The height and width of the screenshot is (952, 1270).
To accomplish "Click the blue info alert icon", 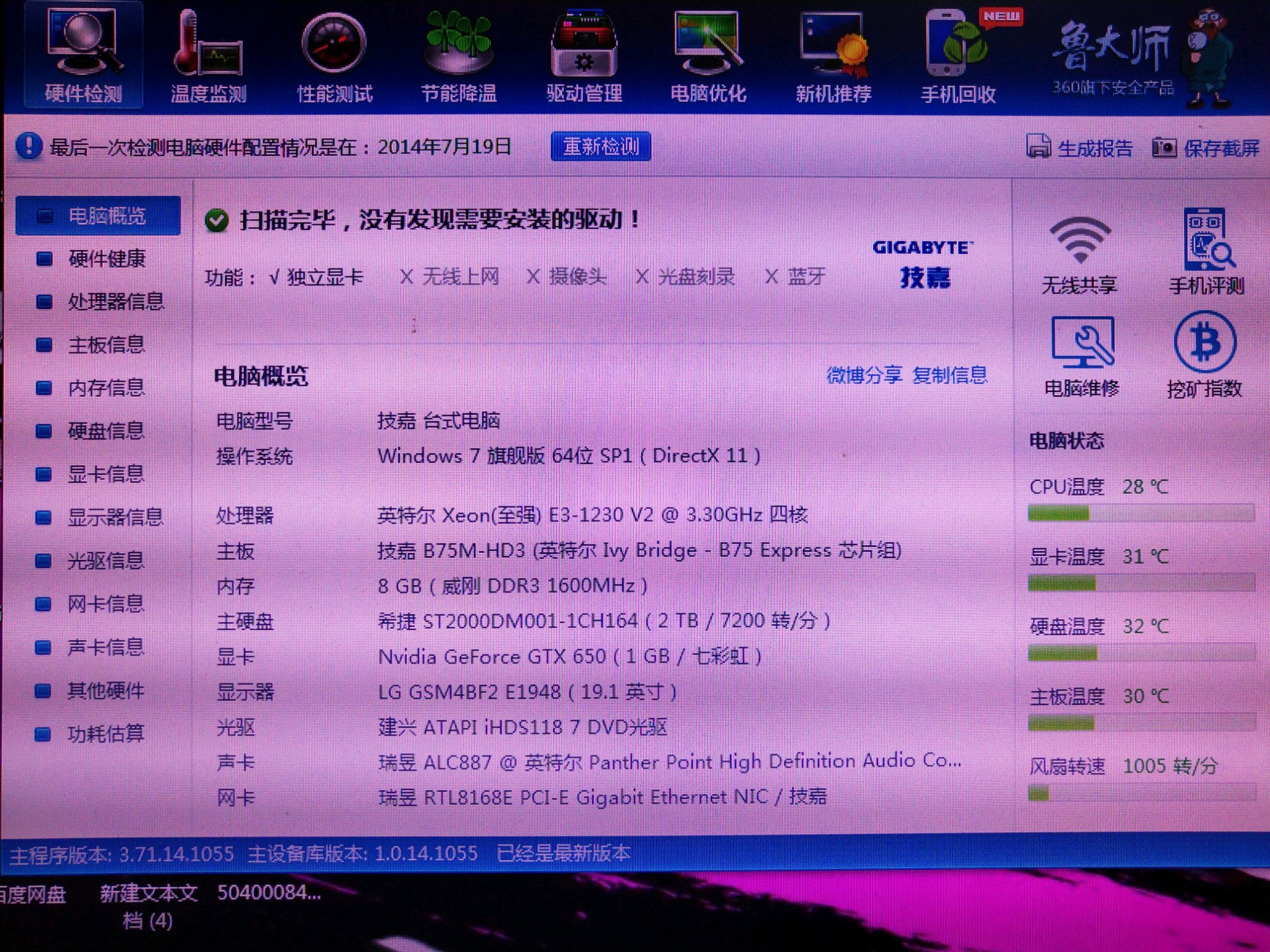I will 29,147.
